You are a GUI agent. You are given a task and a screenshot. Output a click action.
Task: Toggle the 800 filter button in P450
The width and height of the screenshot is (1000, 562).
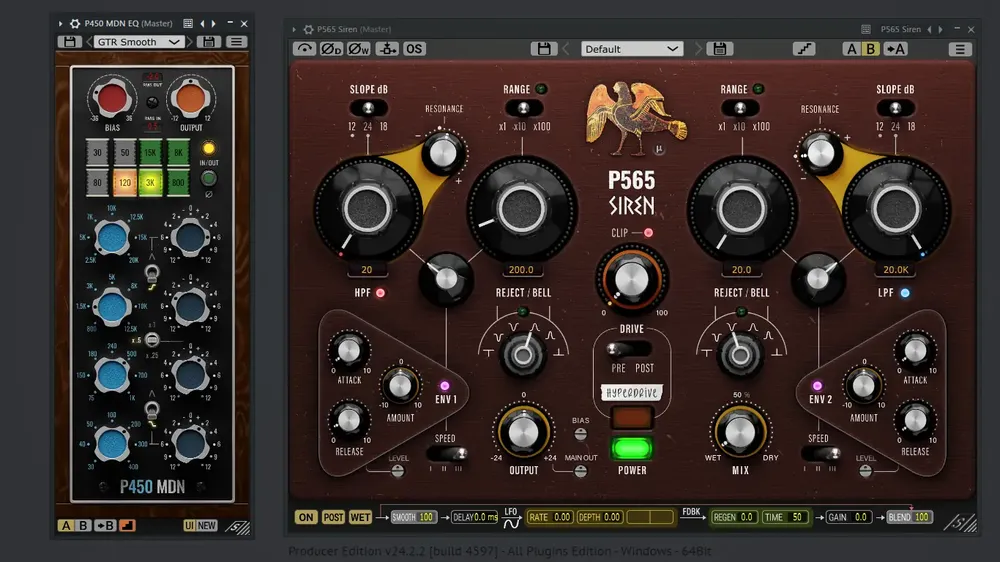178,182
